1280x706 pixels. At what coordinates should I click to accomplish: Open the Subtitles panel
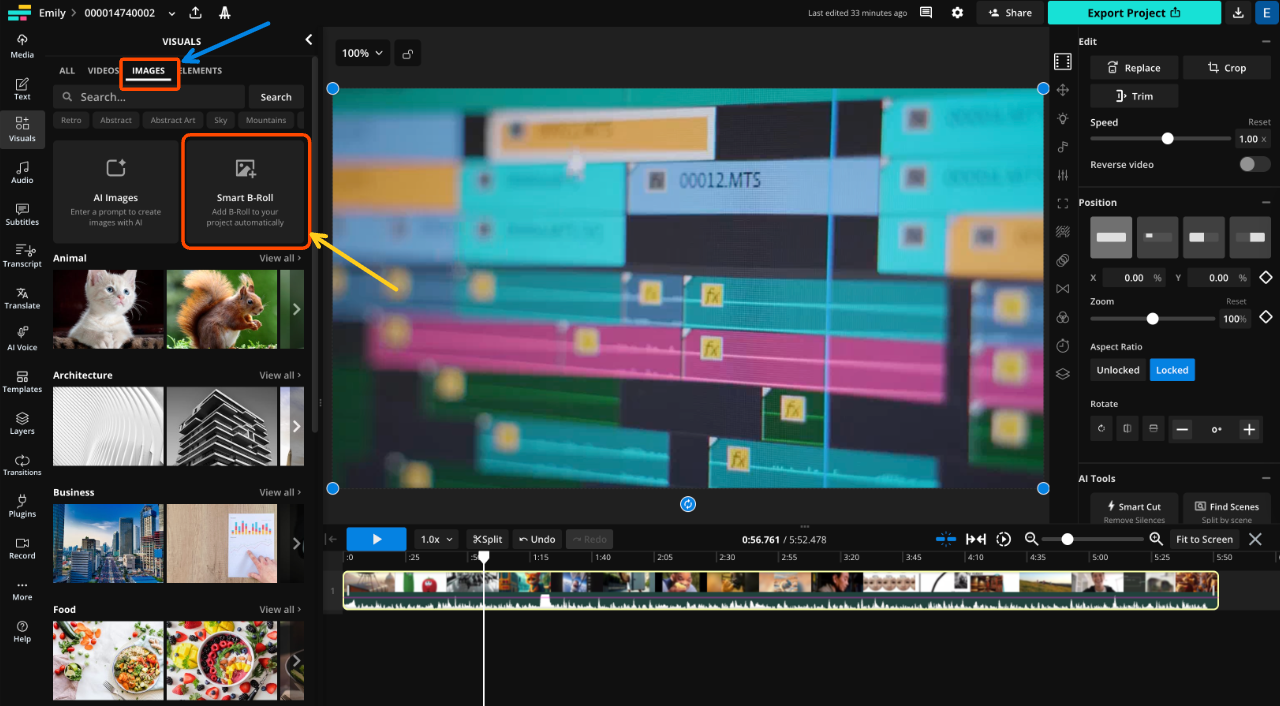tap(21, 214)
